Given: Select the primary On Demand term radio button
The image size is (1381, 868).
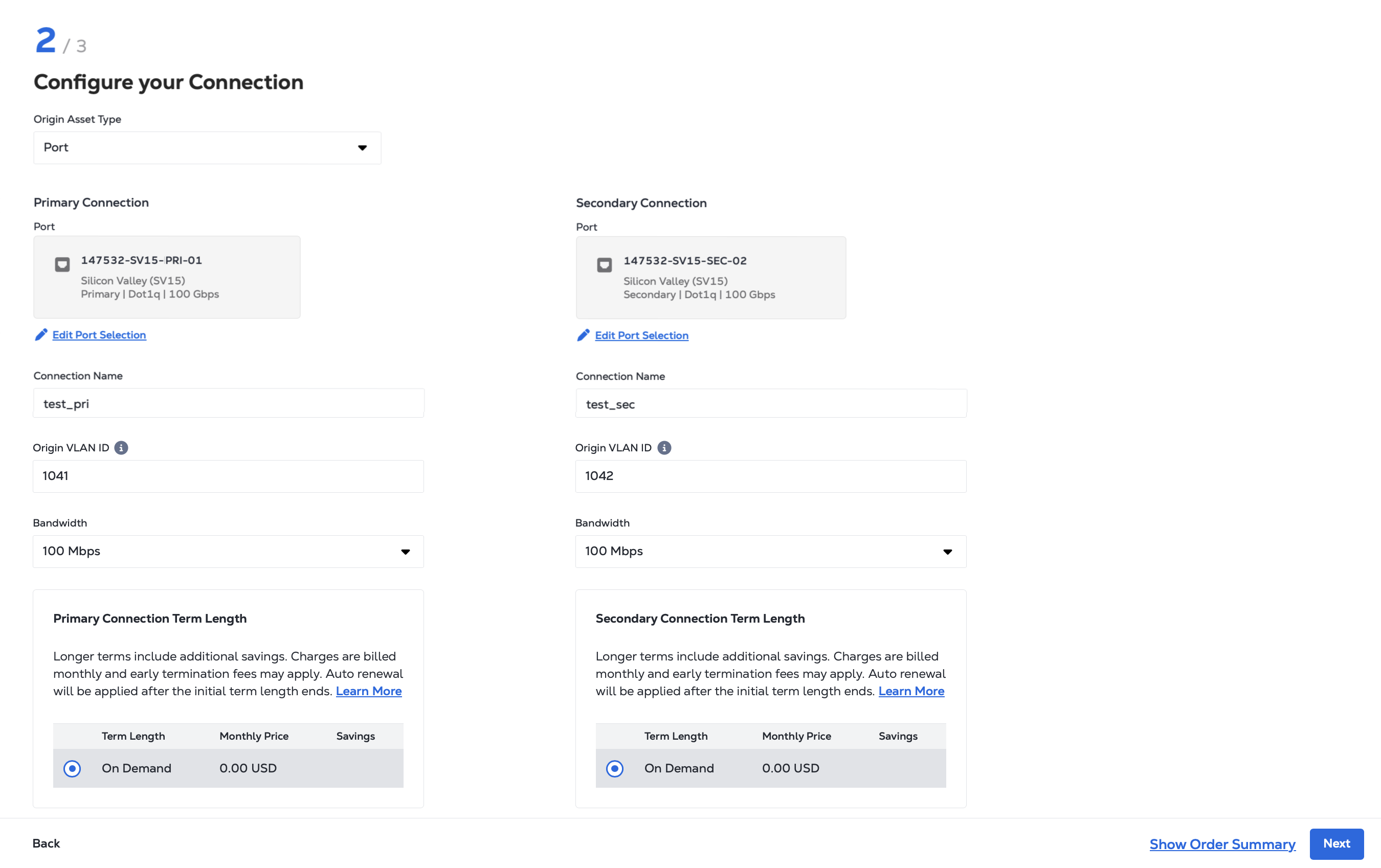Looking at the screenshot, I should (72, 768).
